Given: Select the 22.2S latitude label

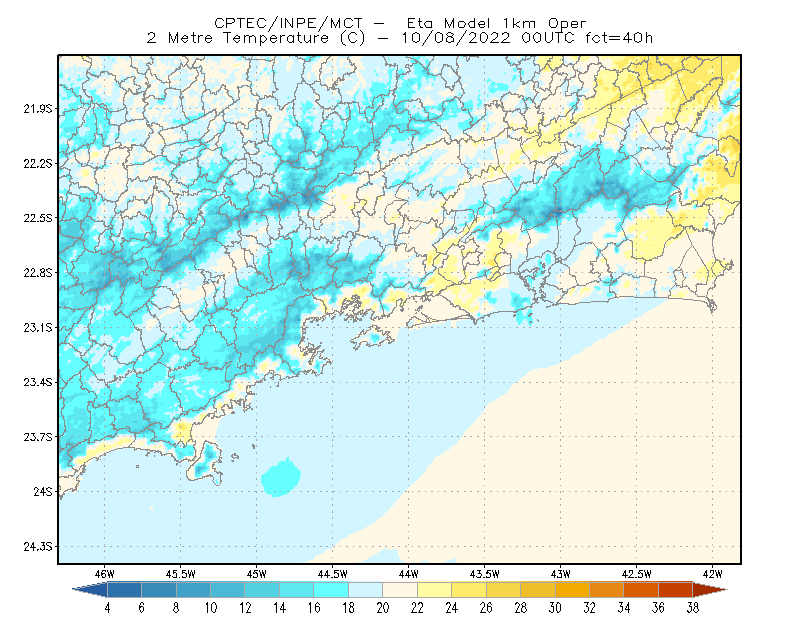Looking at the screenshot, I should click(38, 163).
